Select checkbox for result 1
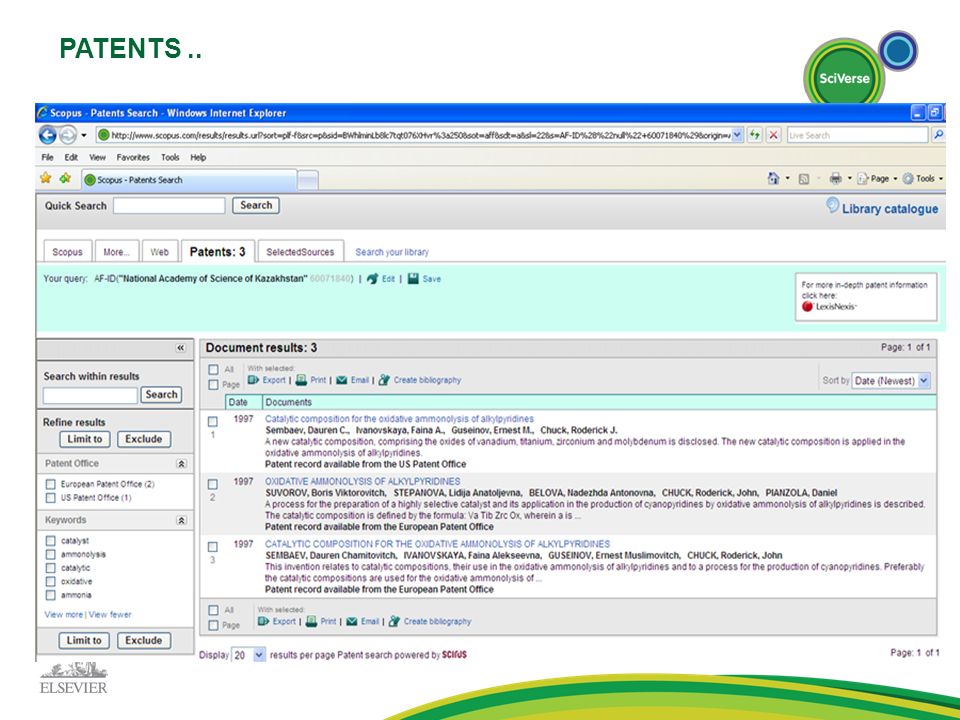960x720 pixels. [x=212, y=421]
